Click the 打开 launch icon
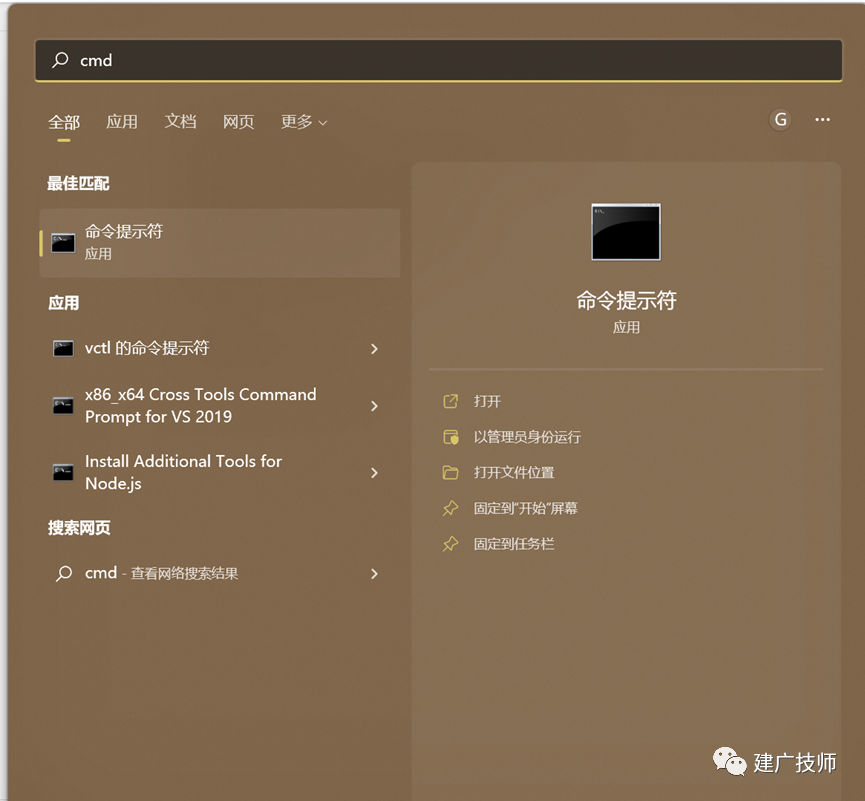 [451, 401]
